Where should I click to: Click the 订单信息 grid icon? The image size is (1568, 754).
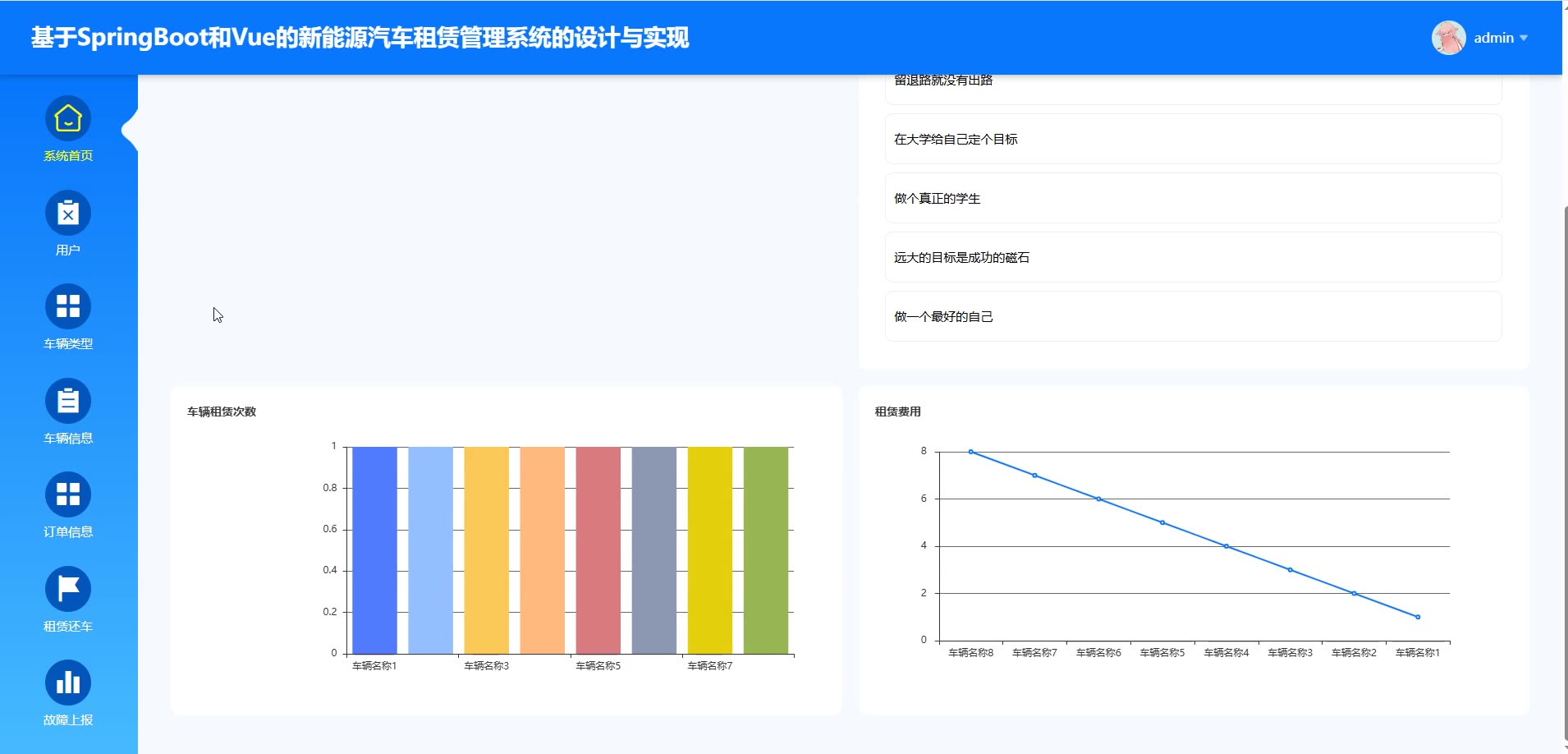(x=68, y=495)
